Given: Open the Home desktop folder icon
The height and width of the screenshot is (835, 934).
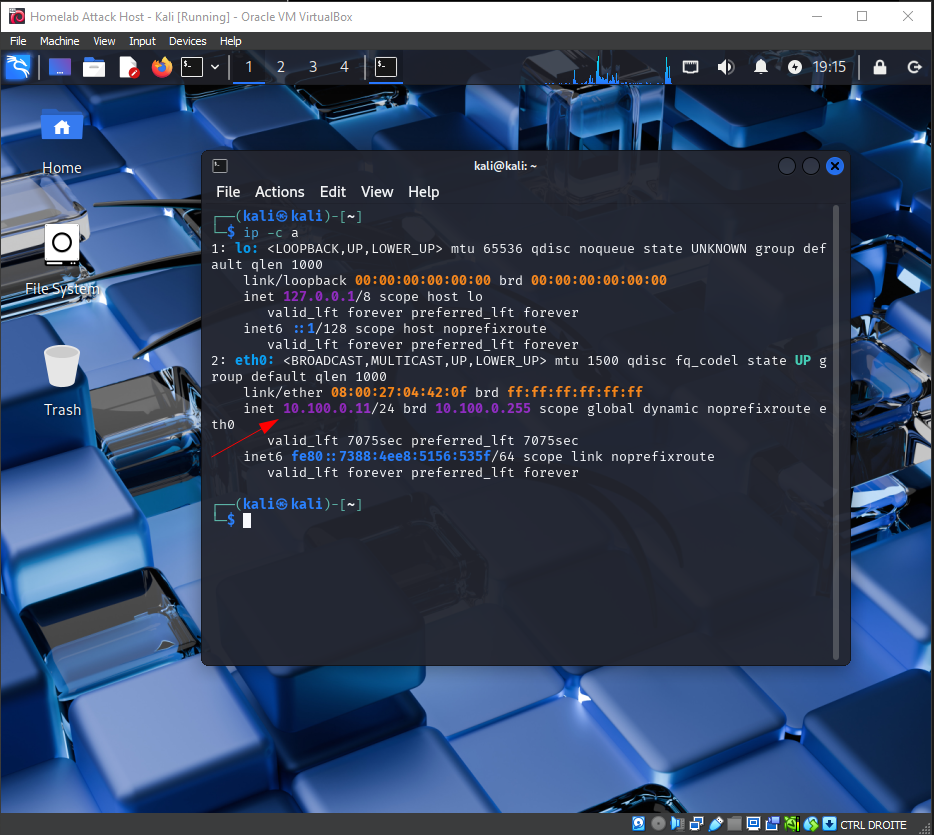Looking at the screenshot, I should point(62,142).
